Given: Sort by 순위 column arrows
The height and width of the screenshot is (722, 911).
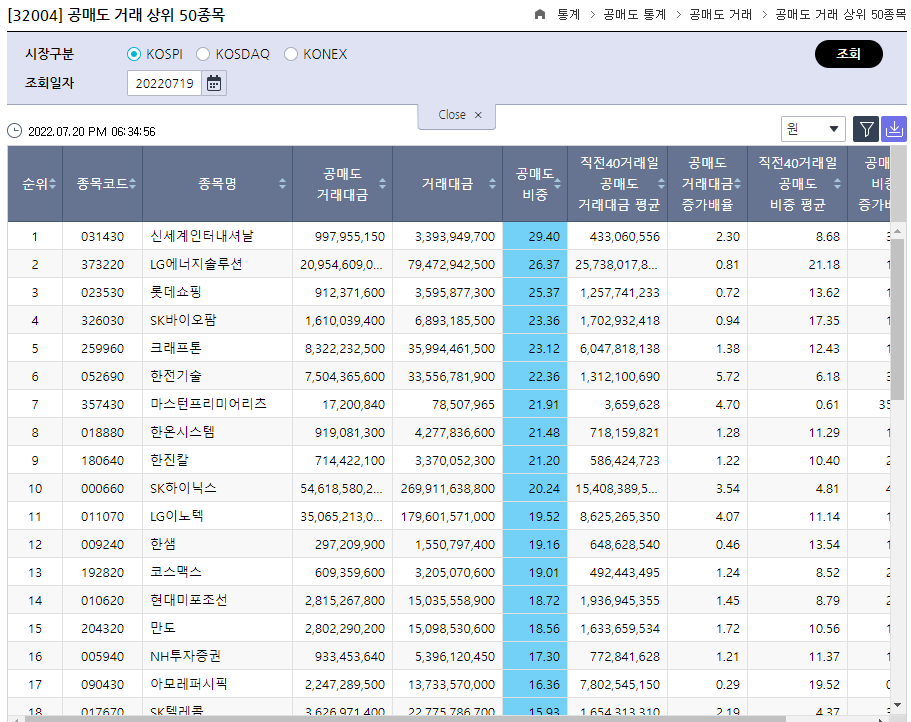Looking at the screenshot, I should pyautogui.click(x=53, y=184).
